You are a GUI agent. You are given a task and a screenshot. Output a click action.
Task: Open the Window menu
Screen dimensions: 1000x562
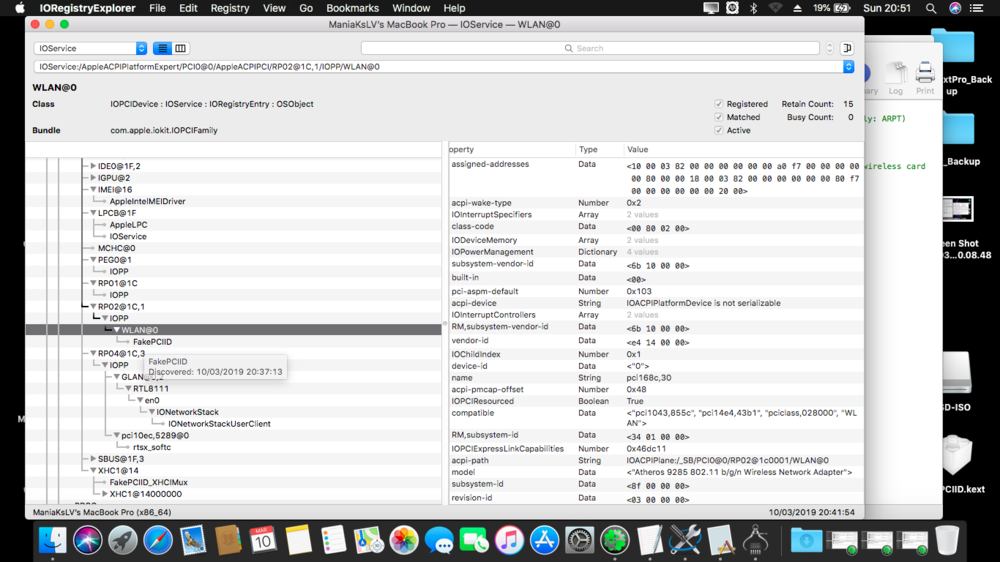411,8
